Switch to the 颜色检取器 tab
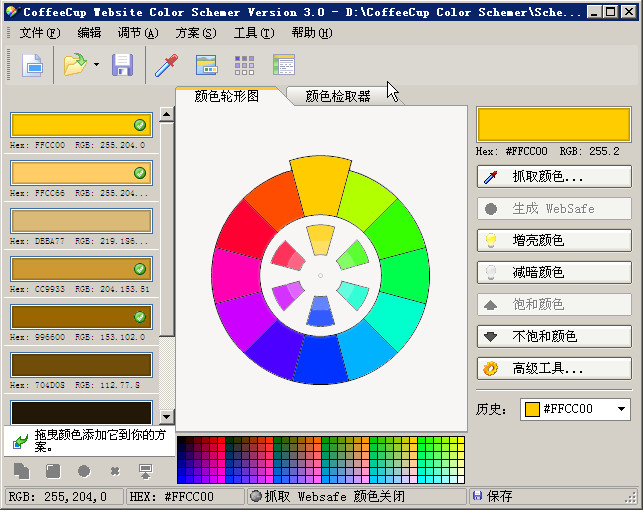The height and width of the screenshot is (511, 643). point(338,97)
